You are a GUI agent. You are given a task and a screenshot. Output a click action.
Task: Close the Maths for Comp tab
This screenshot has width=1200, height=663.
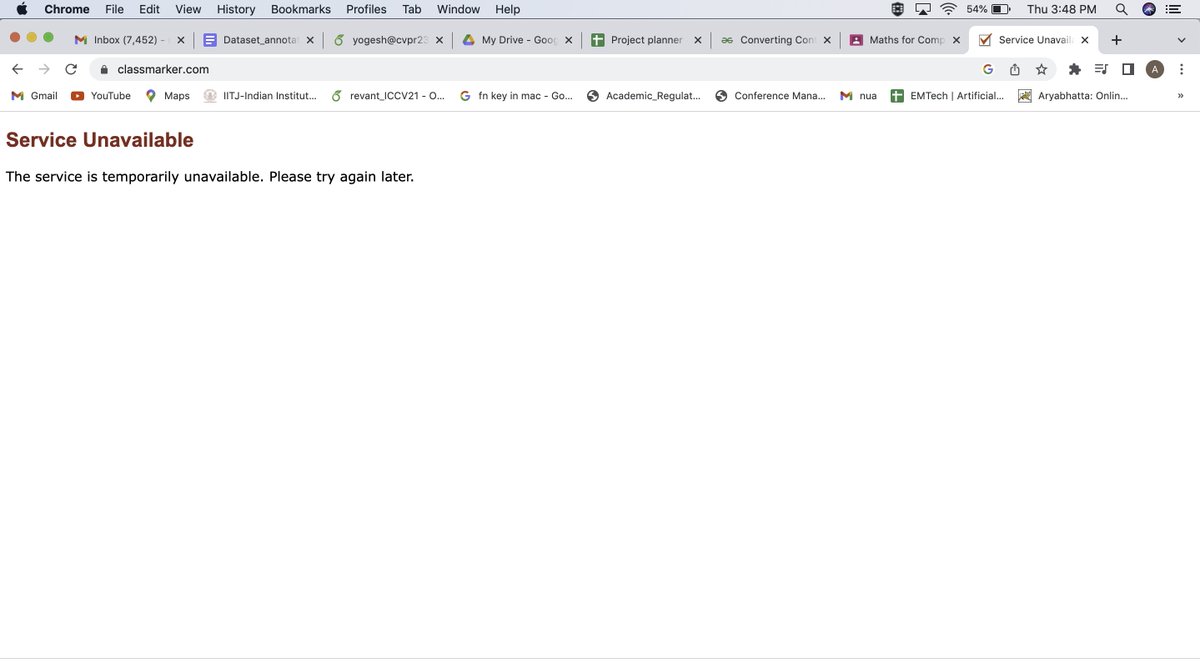coord(956,40)
